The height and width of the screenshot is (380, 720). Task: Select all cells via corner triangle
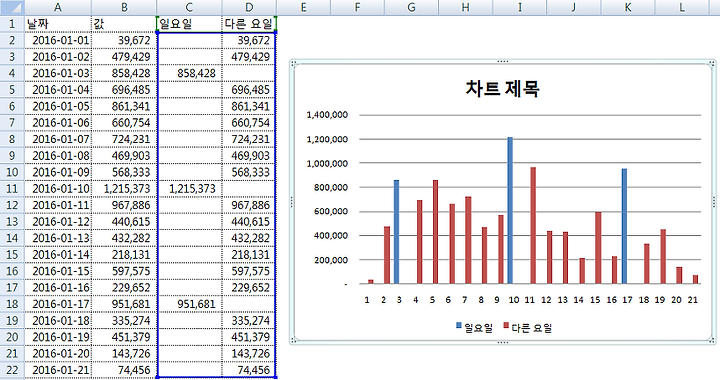click(x=12, y=7)
